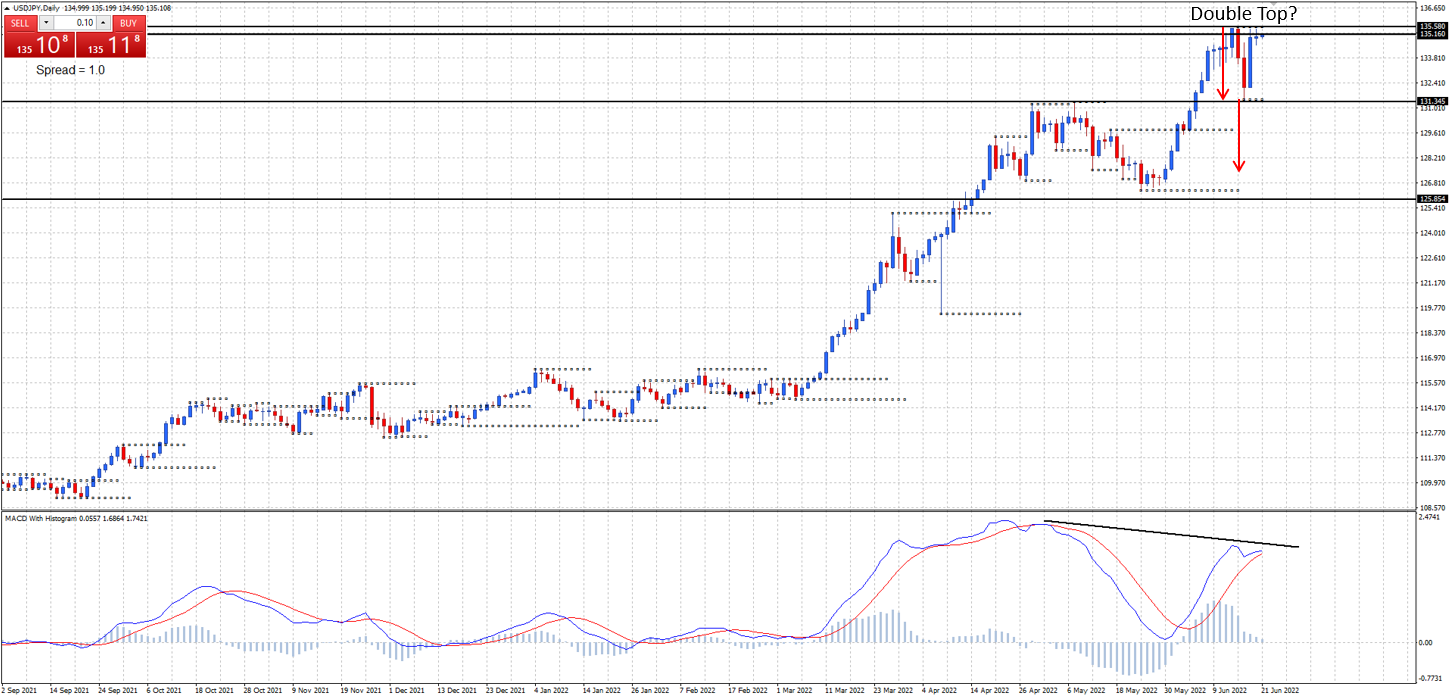This screenshot has width=1450, height=696.
Task: Click the 21 Jun 2022 date label
Action: coord(1271,690)
